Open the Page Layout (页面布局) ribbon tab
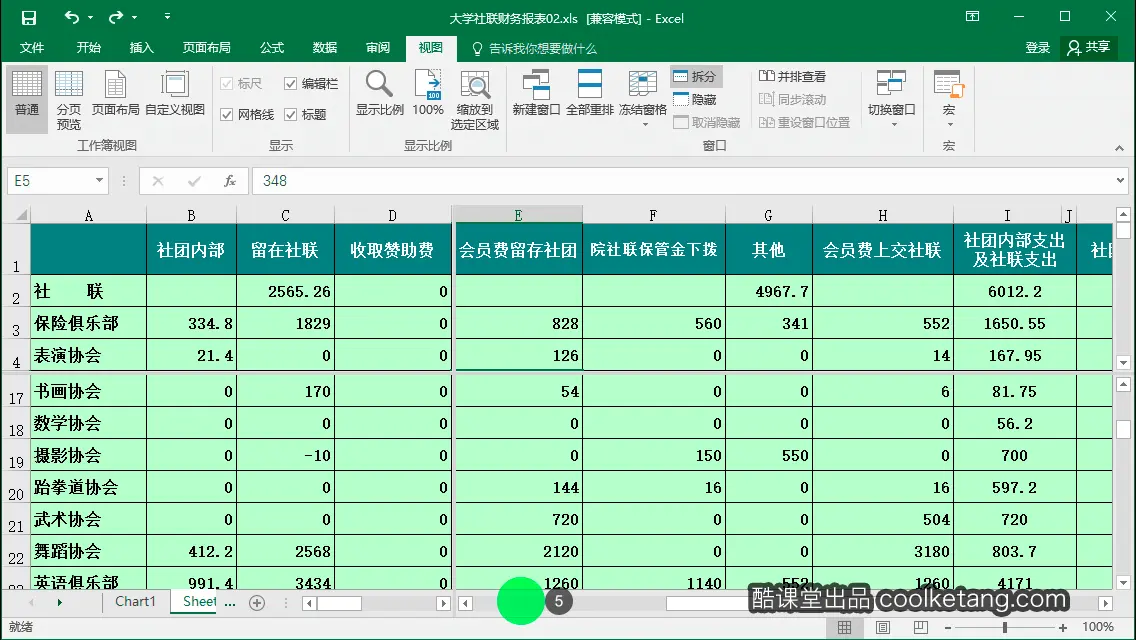 click(x=206, y=48)
